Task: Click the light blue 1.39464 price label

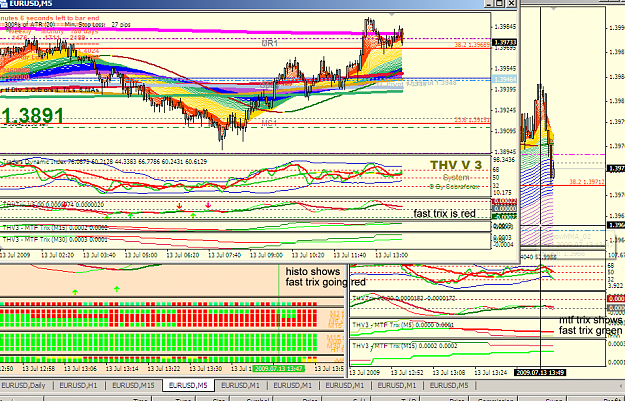Action: 505,79
